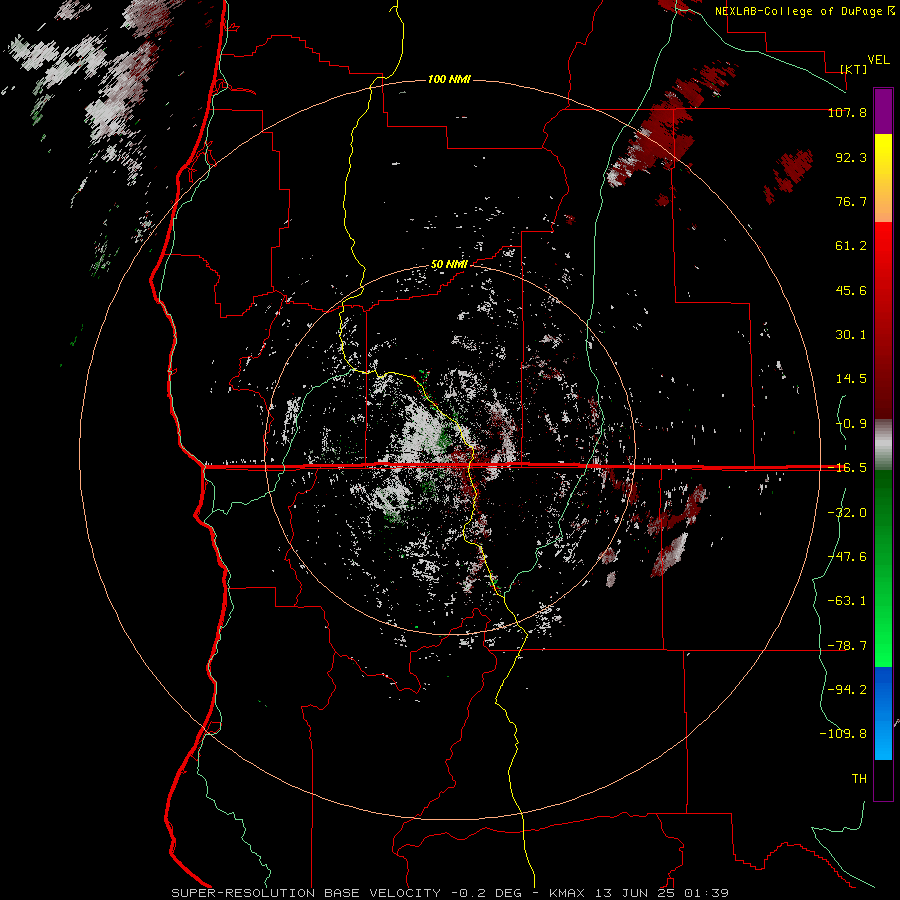This screenshot has width=900, height=900.
Task: Click the -16.5 velocity scale value
Action: pos(847,468)
